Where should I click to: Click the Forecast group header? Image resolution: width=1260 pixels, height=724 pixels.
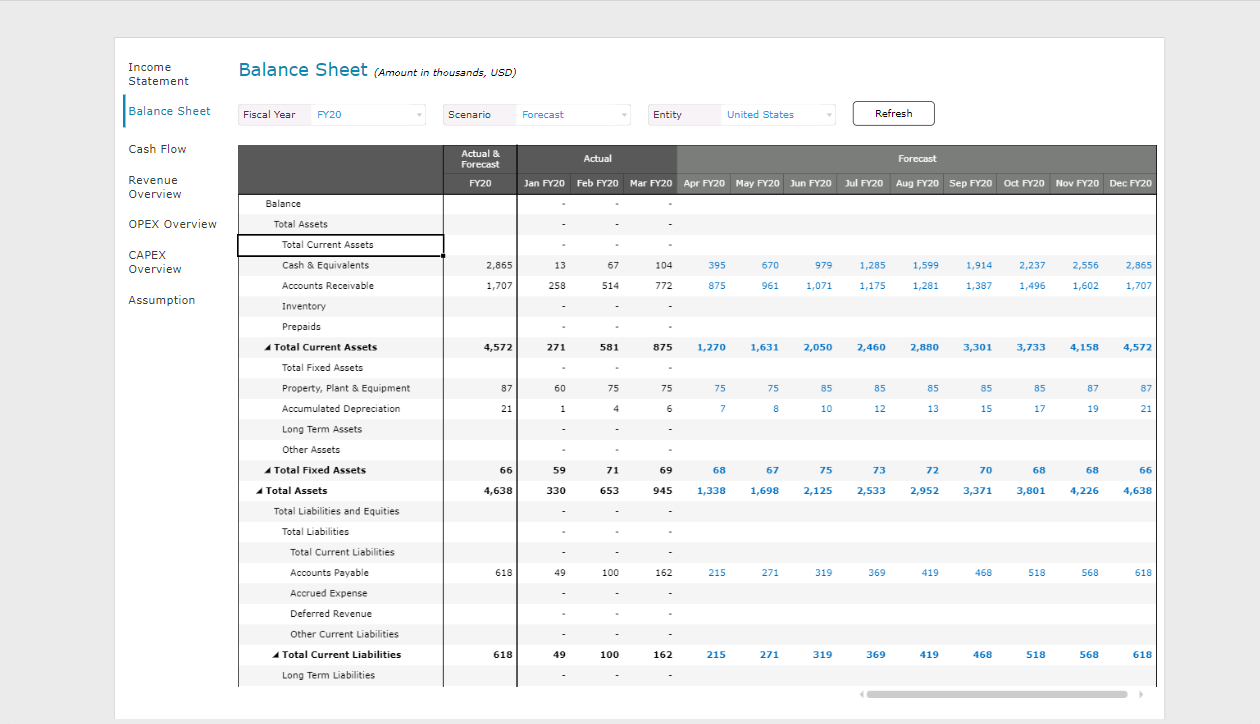click(917, 159)
